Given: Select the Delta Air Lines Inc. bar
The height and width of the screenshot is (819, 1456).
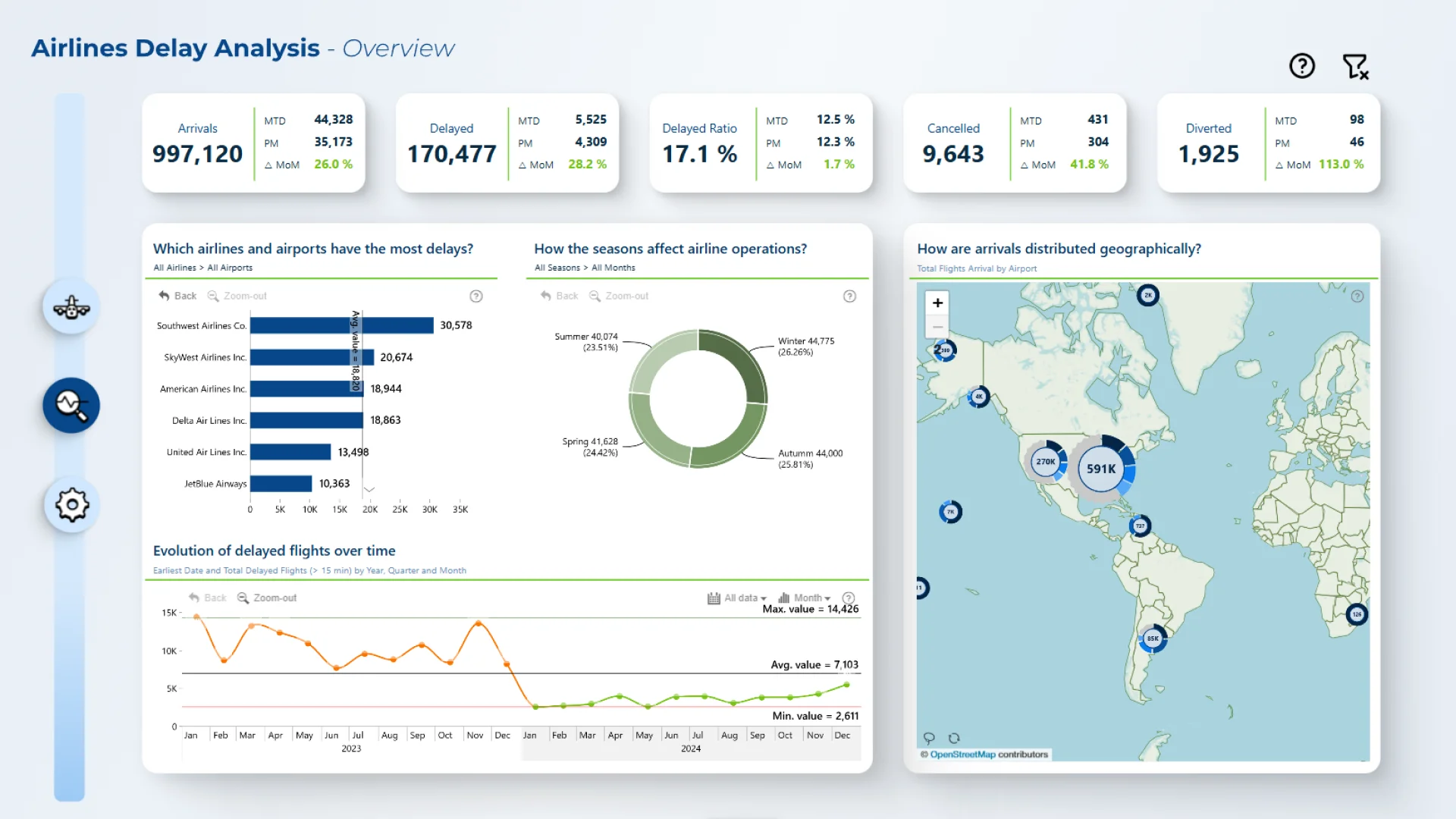Looking at the screenshot, I should pos(306,420).
